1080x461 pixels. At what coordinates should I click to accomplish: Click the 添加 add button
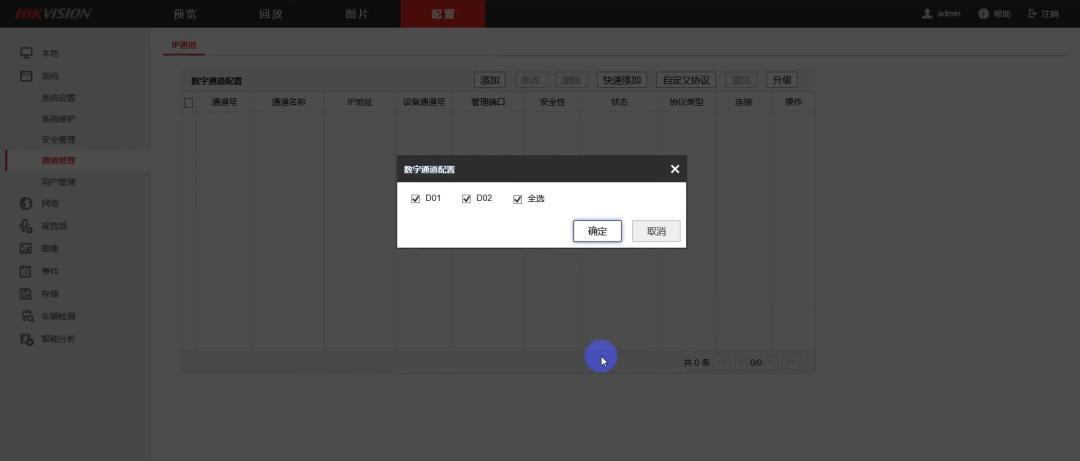(x=490, y=80)
